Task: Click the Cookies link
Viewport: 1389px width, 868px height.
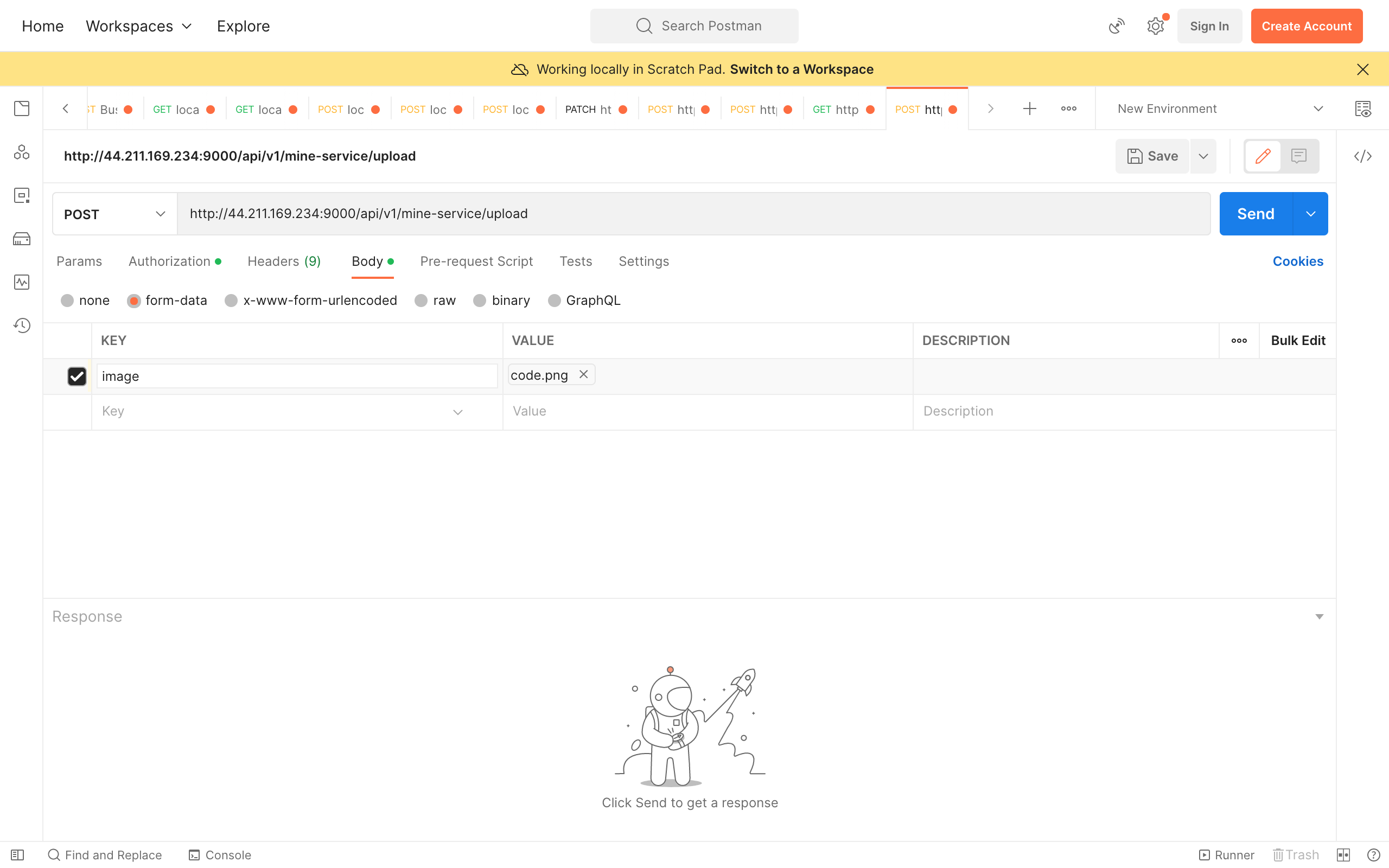Action: [1297, 262]
